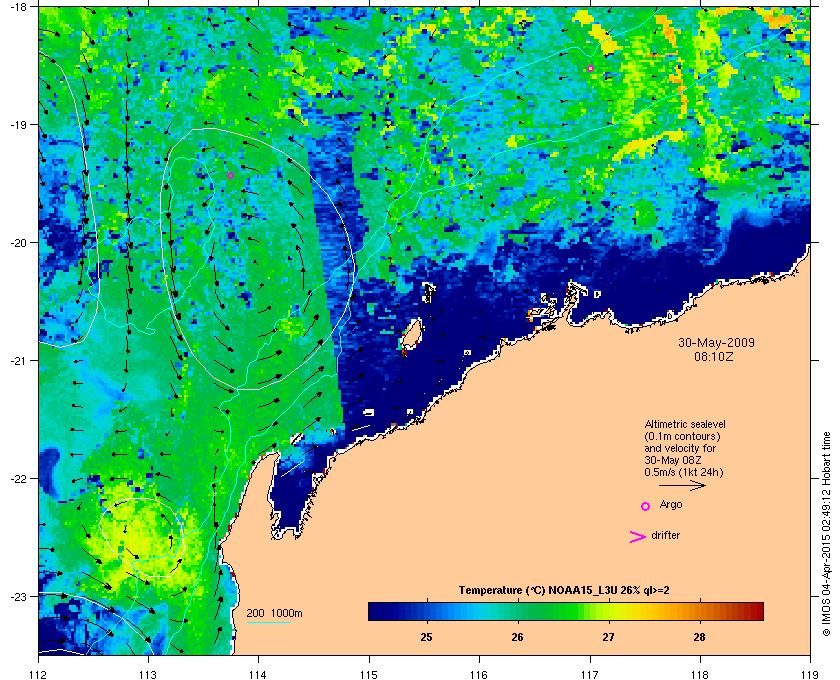Click the latitude axis label '-22'
This screenshot has width=840, height=680.
tap(18, 479)
